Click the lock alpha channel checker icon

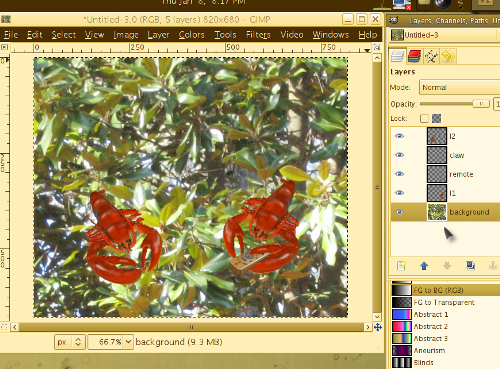coord(436,118)
